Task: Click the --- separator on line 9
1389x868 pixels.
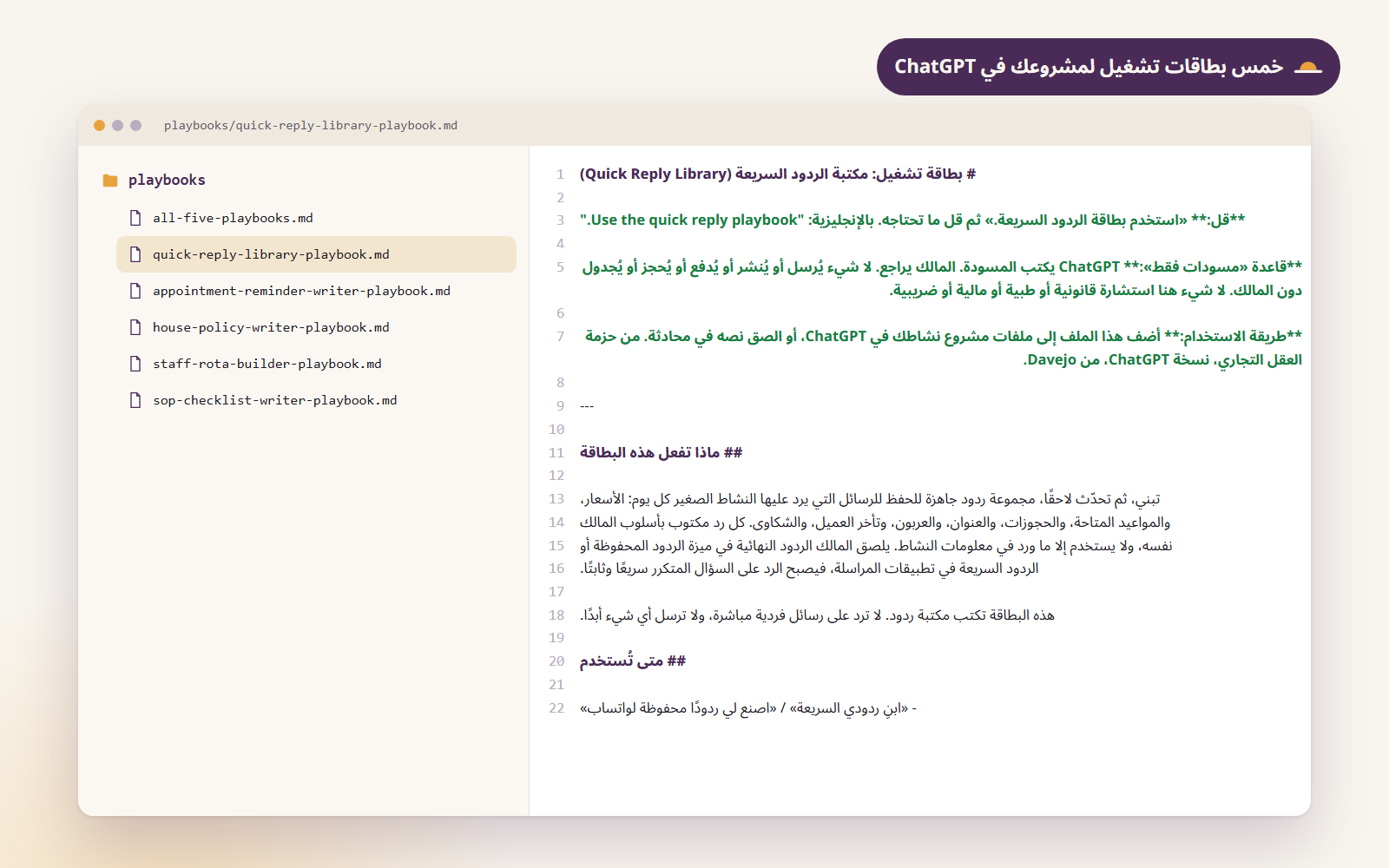Action: click(587, 406)
